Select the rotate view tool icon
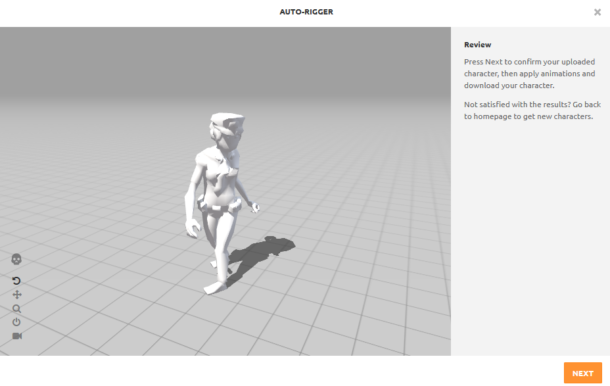 [x=16, y=281]
